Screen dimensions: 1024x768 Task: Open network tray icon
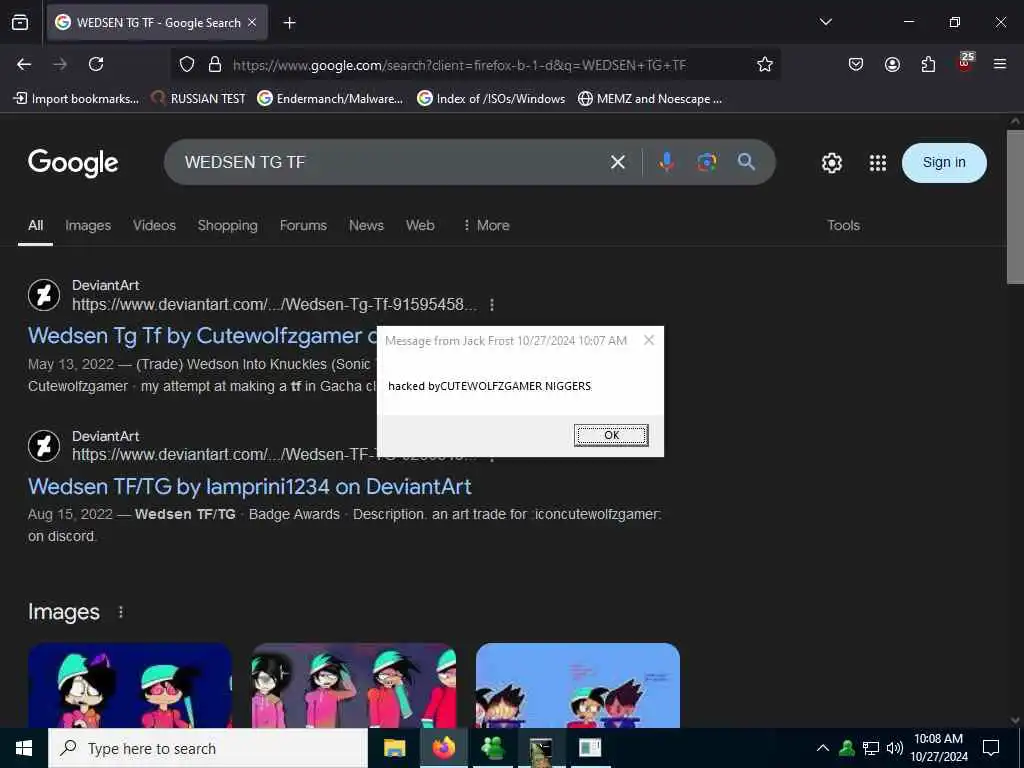(x=871, y=748)
